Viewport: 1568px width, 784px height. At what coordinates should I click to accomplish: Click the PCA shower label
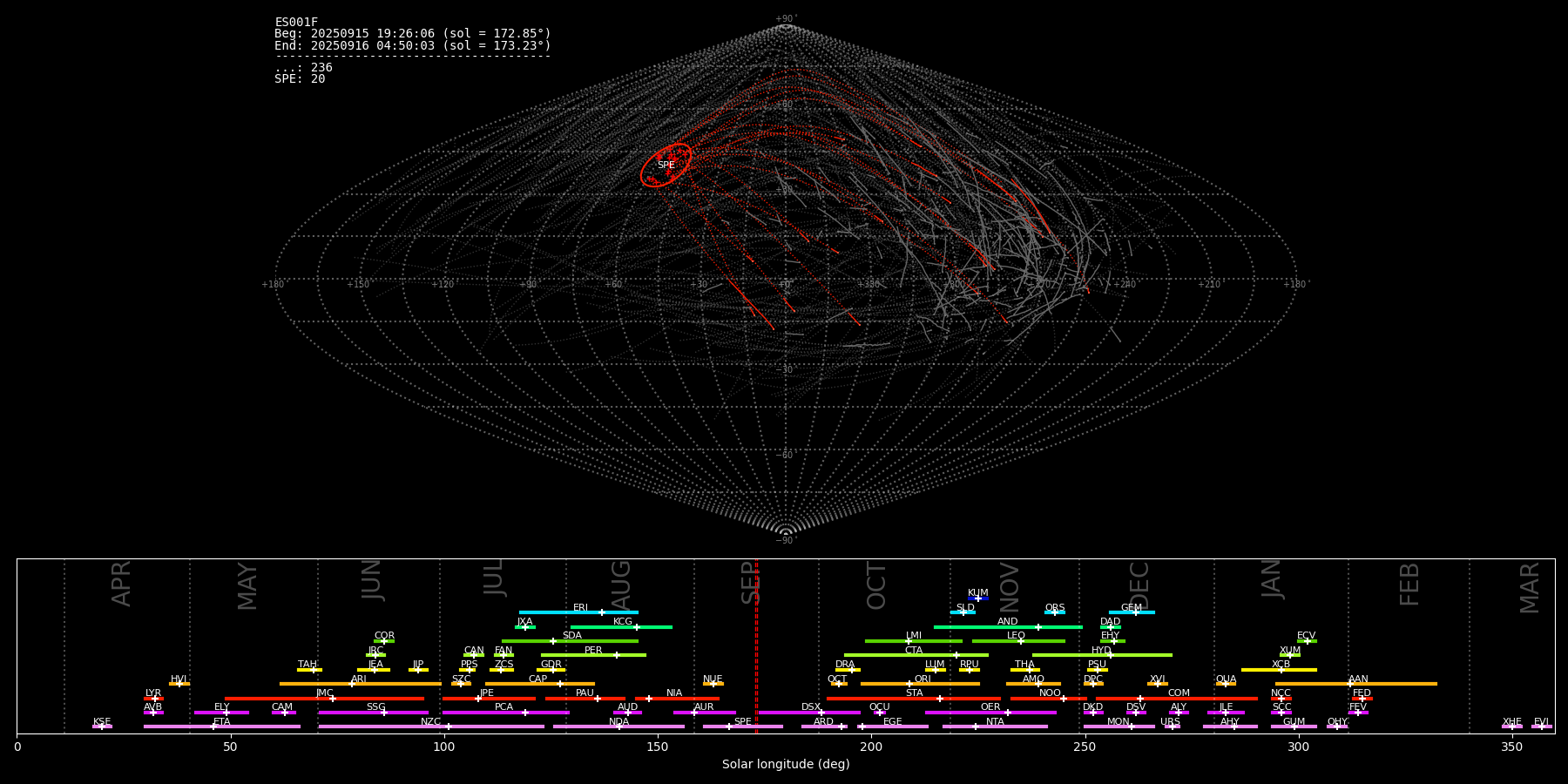point(504,707)
